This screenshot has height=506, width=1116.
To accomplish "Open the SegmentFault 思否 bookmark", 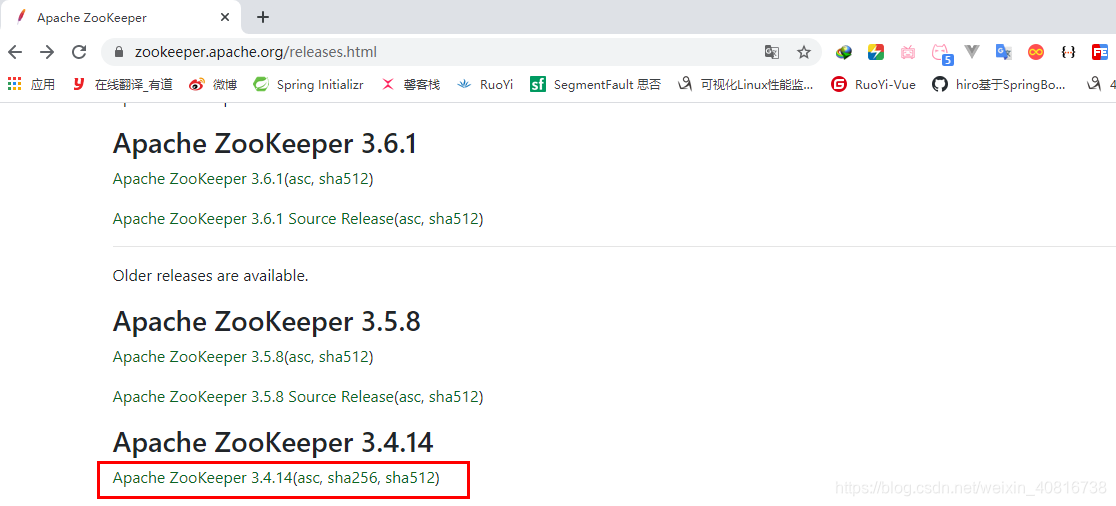I will pyautogui.click(x=595, y=85).
